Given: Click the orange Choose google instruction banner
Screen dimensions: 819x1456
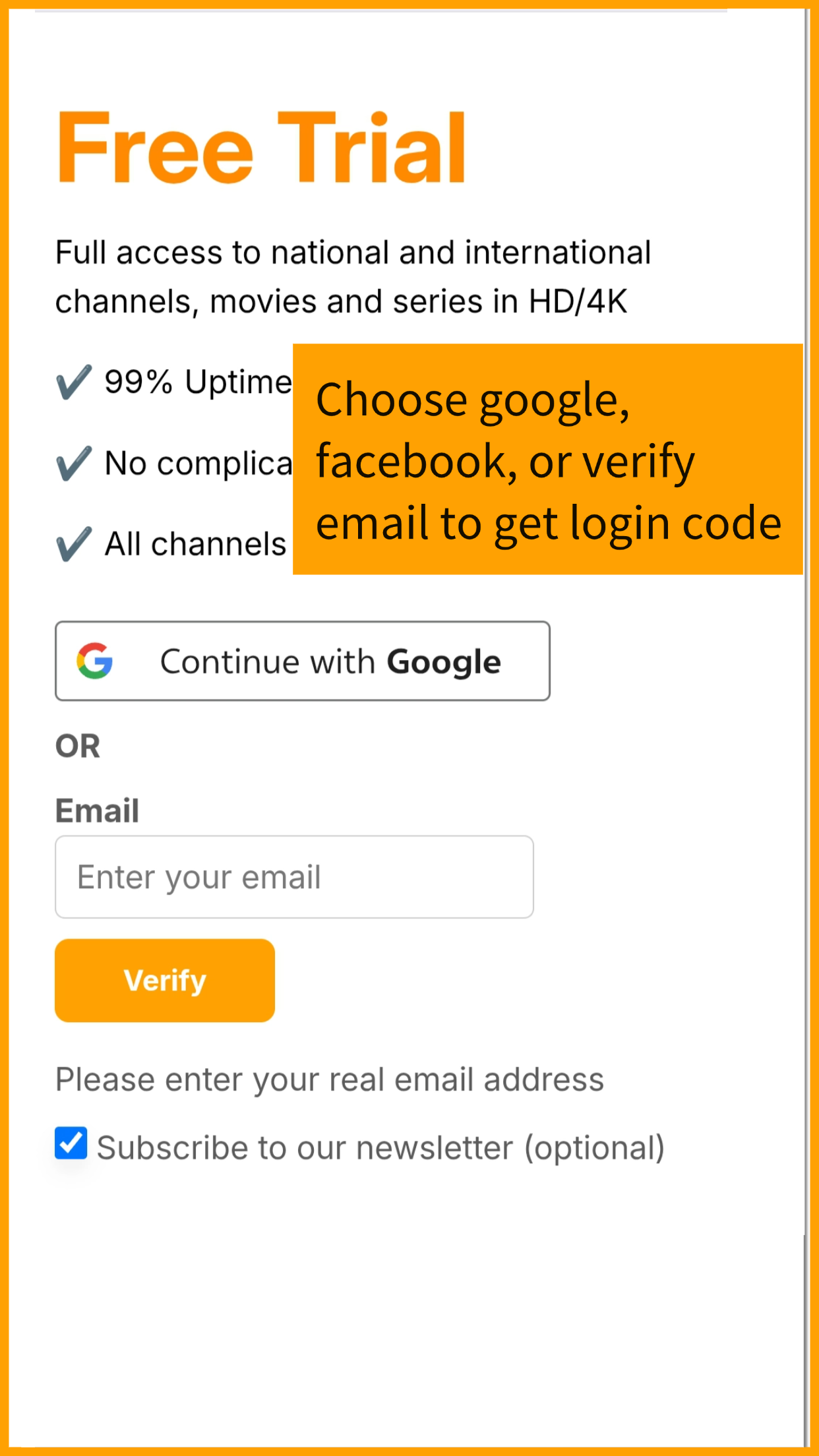Looking at the screenshot, I should point(547,460).
